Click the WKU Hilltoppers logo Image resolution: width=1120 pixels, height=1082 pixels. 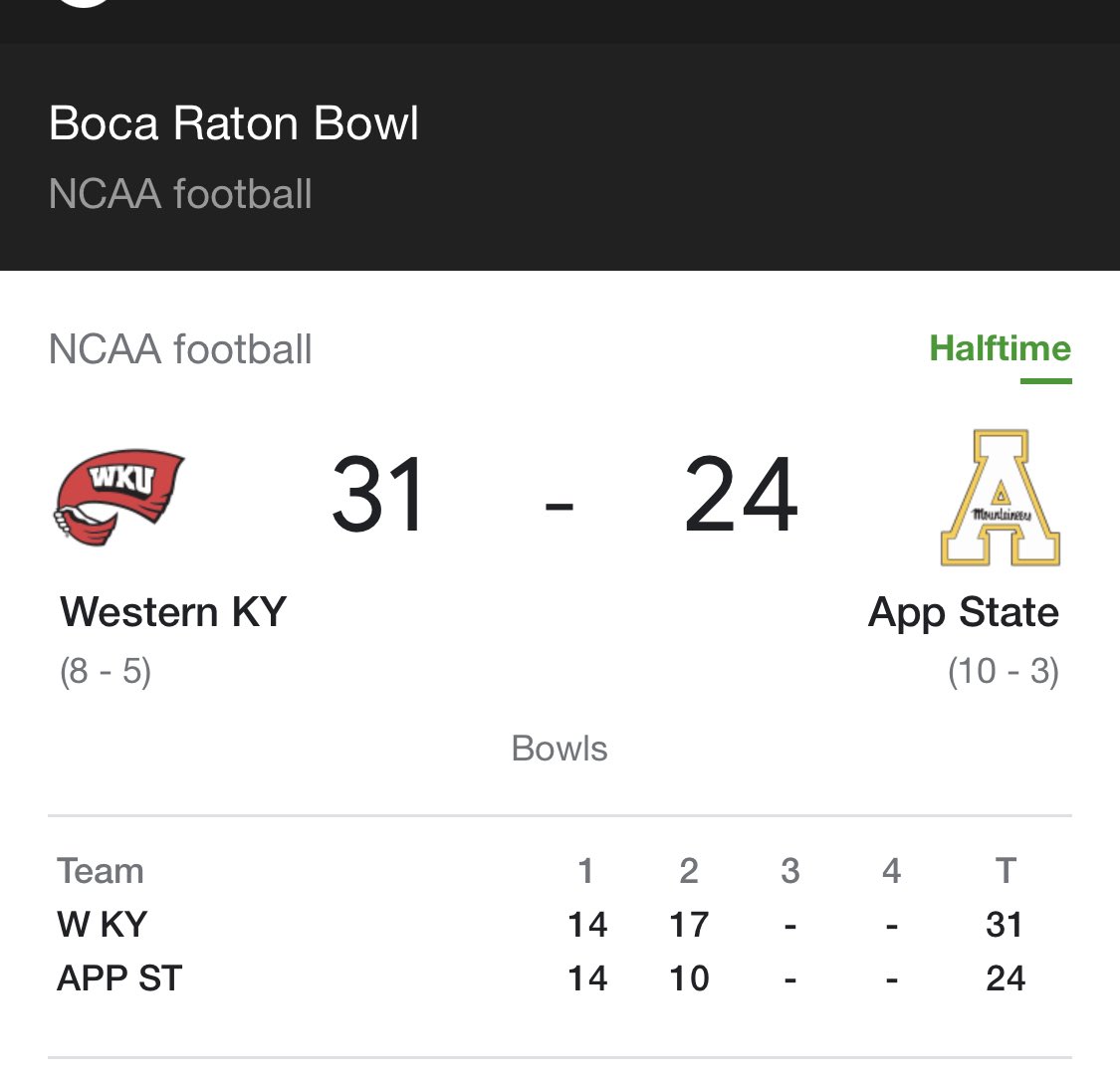click(119, 498)
